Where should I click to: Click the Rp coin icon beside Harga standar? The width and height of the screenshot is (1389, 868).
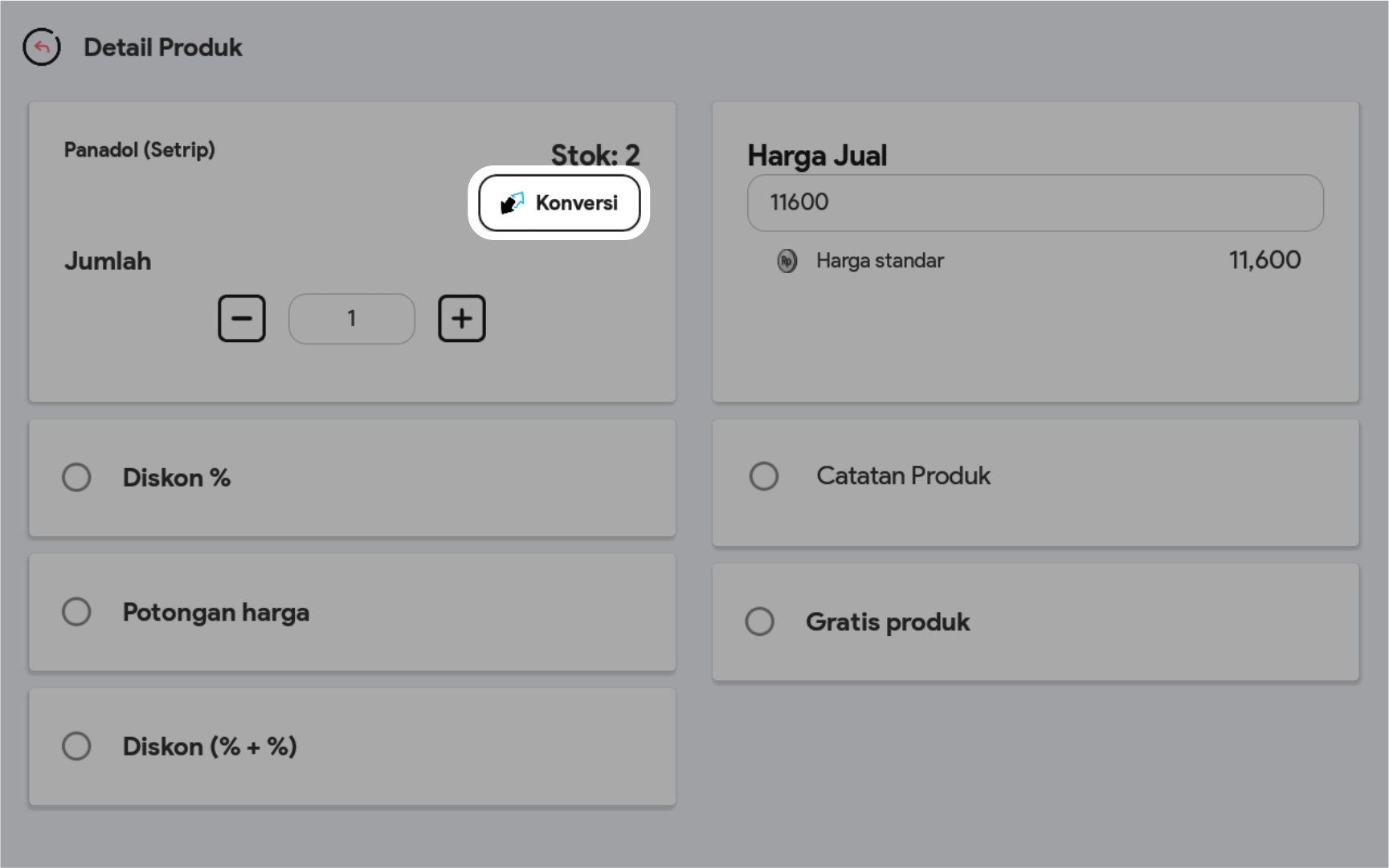(x=787, y=261)
